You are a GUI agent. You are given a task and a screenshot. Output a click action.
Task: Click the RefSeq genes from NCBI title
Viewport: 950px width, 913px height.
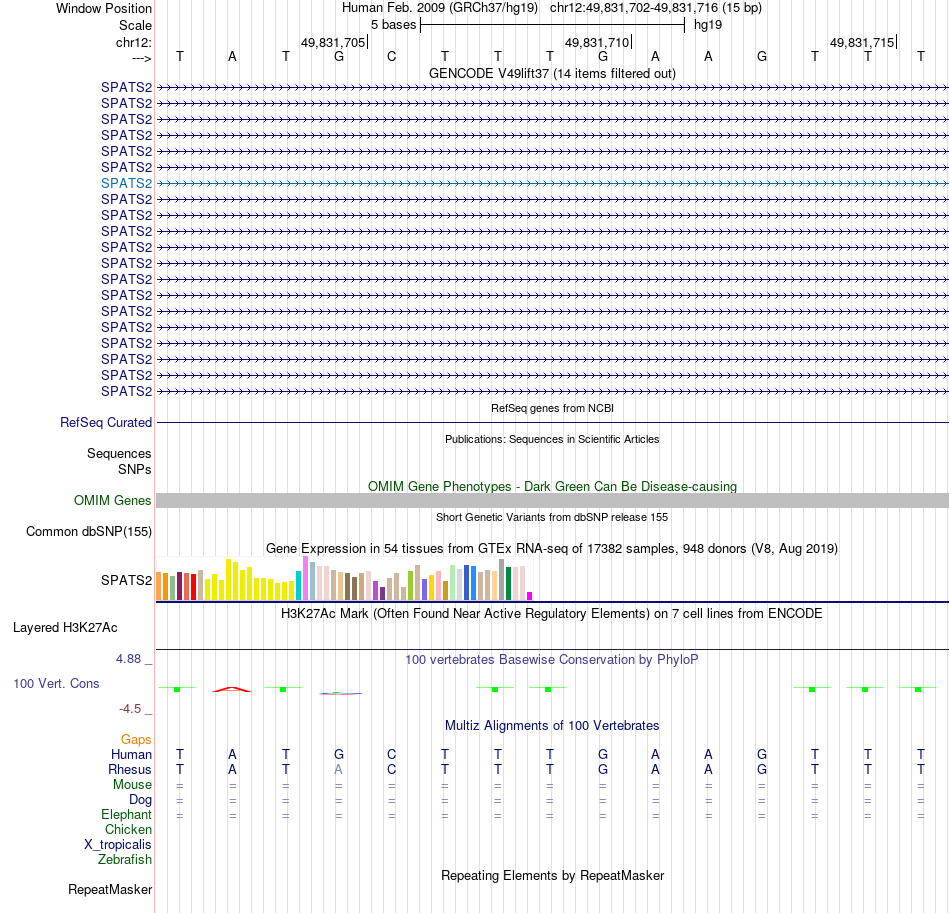(x=552, y=408)
